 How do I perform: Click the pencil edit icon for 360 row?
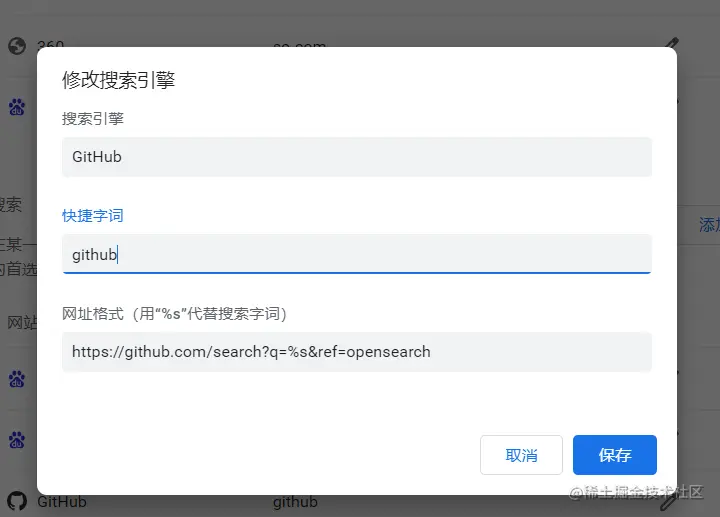[672, 43]
